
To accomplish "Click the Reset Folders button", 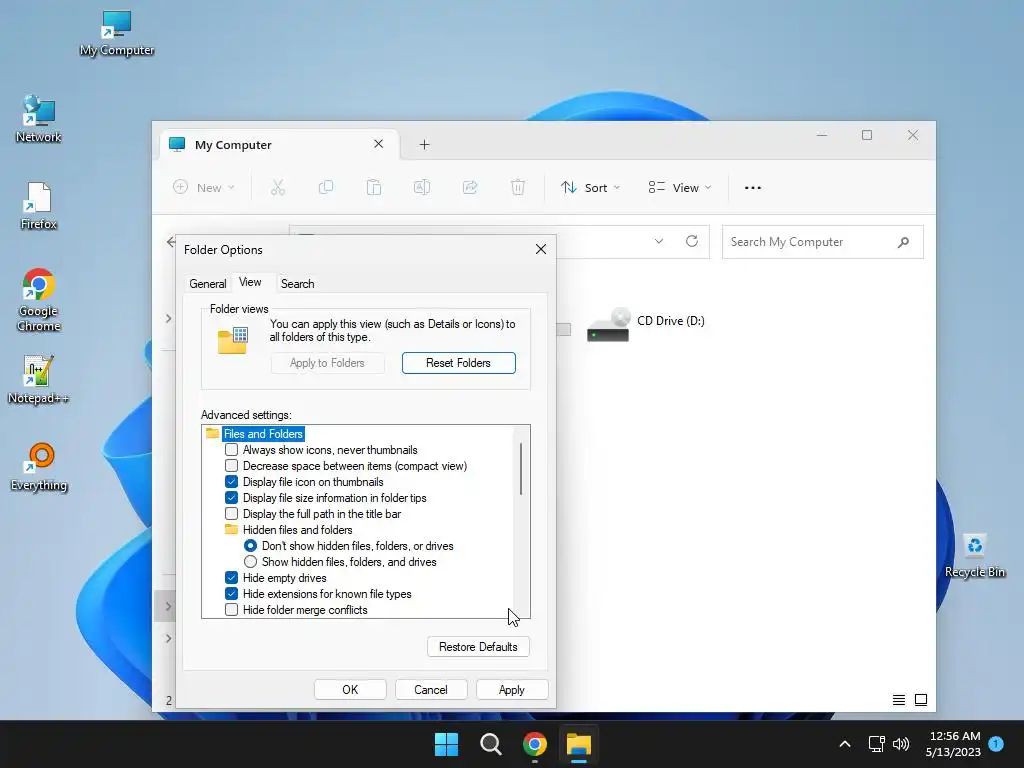I will (458, 363).
